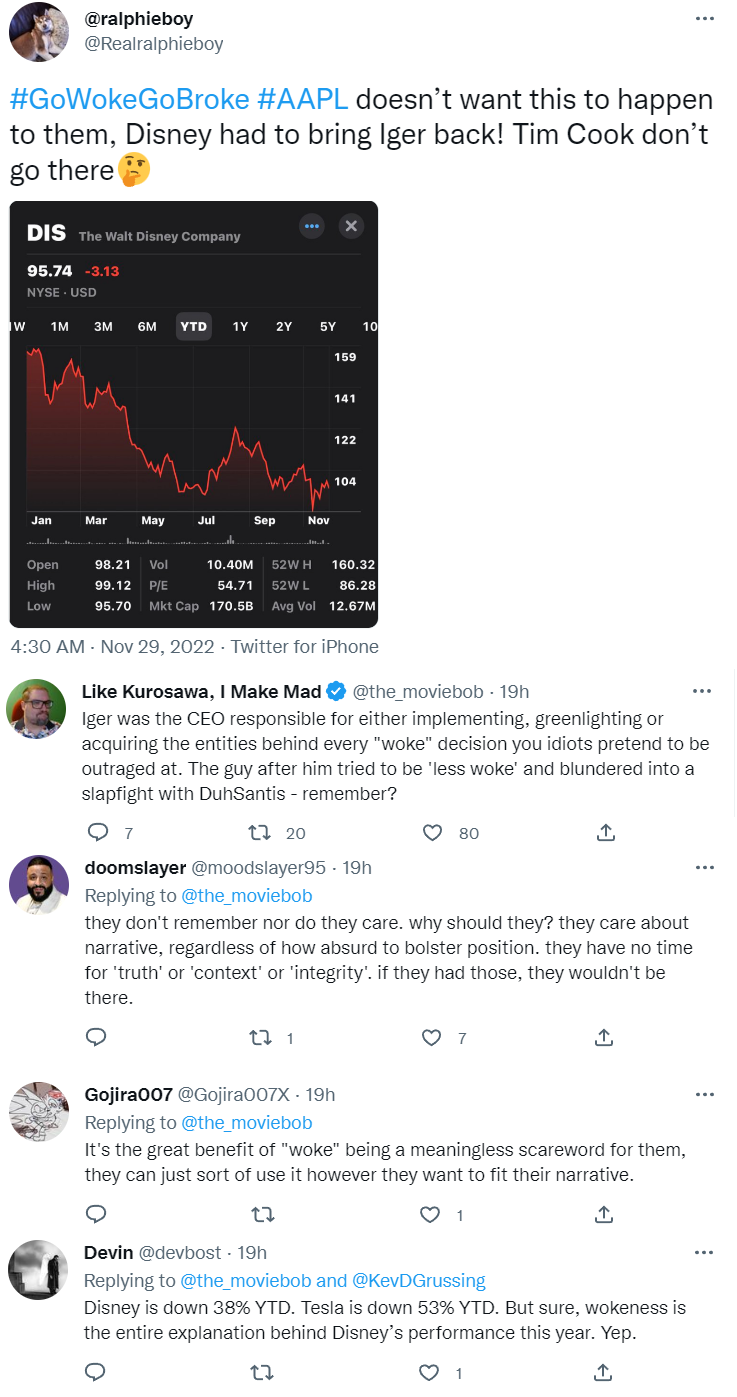The width and height of the screenshot is (737, 1397).
Task: Open the Disney stock chart image
Action: (x=193, y=414)
